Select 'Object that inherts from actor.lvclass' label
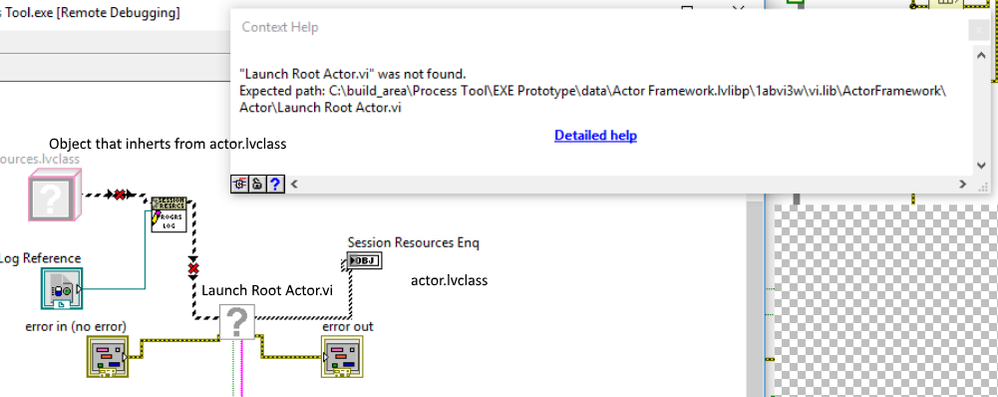The image size is (998, 397). click(167, 144)
